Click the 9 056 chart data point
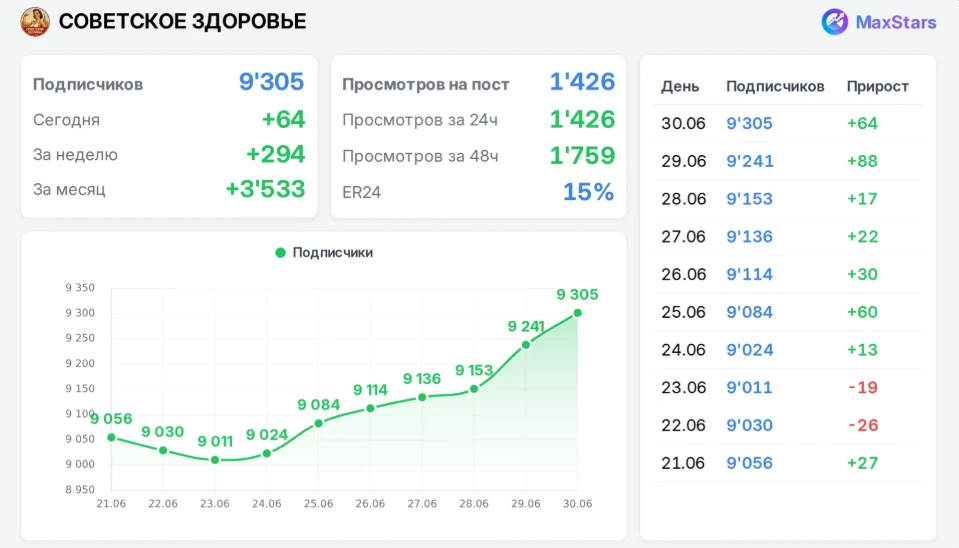Image resolution: width=959 pixels, height=548 pixels. 111,437
